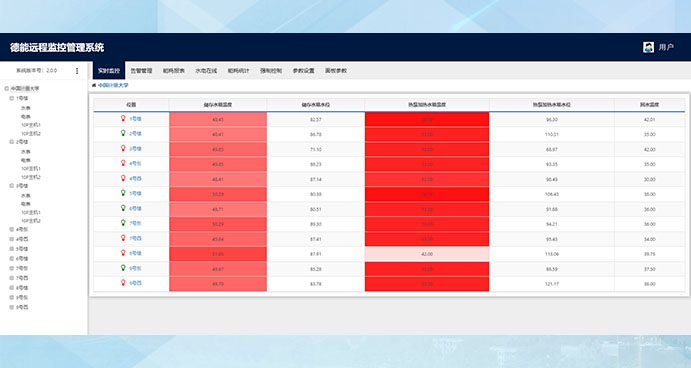Click the 42.00 cell in 8号楼 row
The image size is (691, 368).
[427, 254]
